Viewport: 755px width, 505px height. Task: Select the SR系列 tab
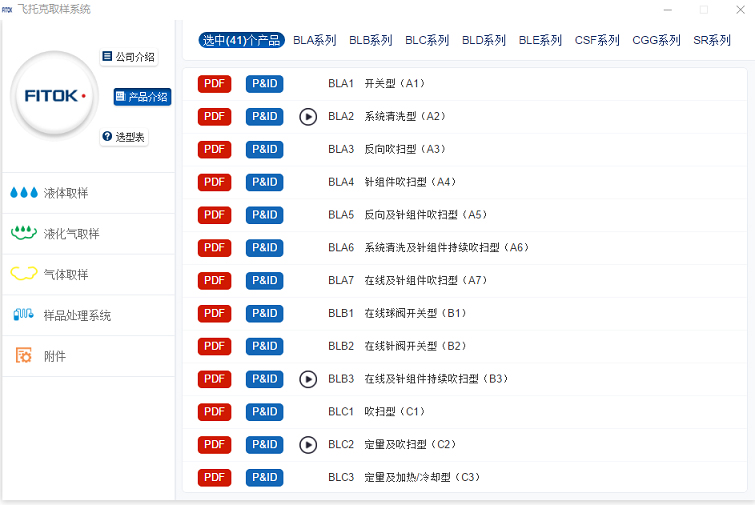[x=712, y=41]
